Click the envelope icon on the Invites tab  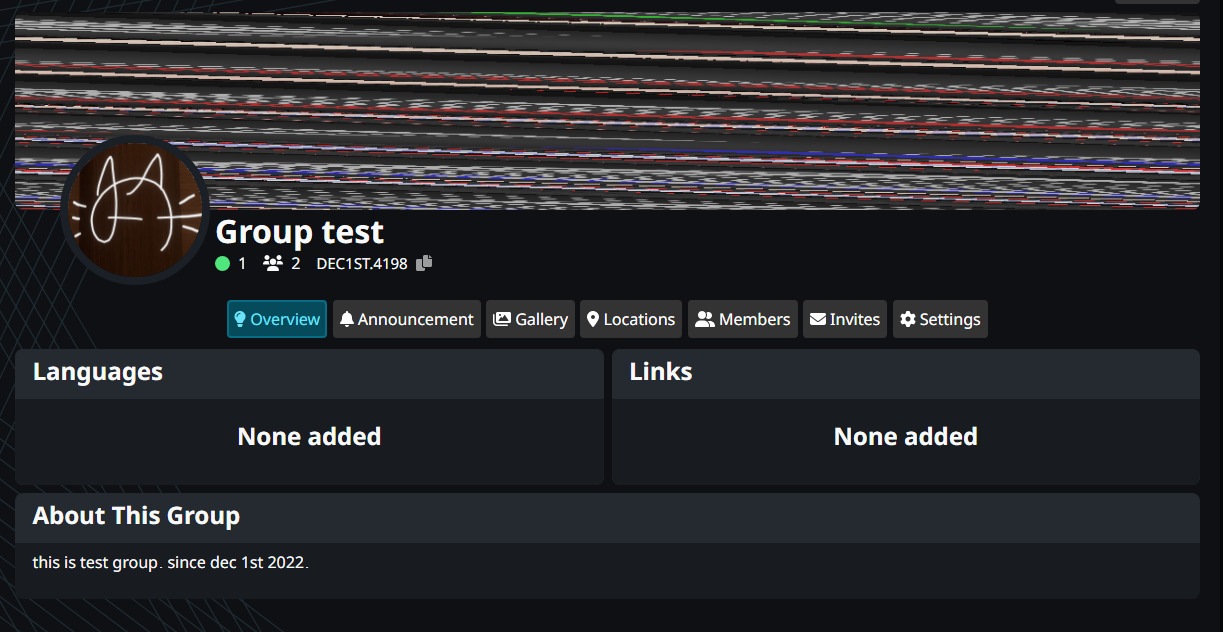(818, 320)
